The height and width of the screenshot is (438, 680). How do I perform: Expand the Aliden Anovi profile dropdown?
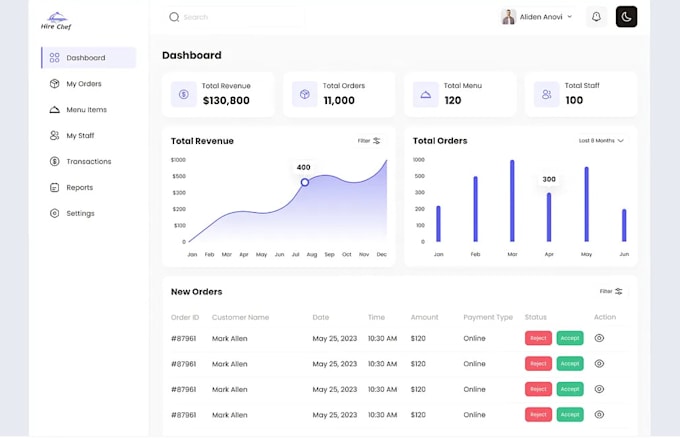pyautogui.click(x=569, y=17)
